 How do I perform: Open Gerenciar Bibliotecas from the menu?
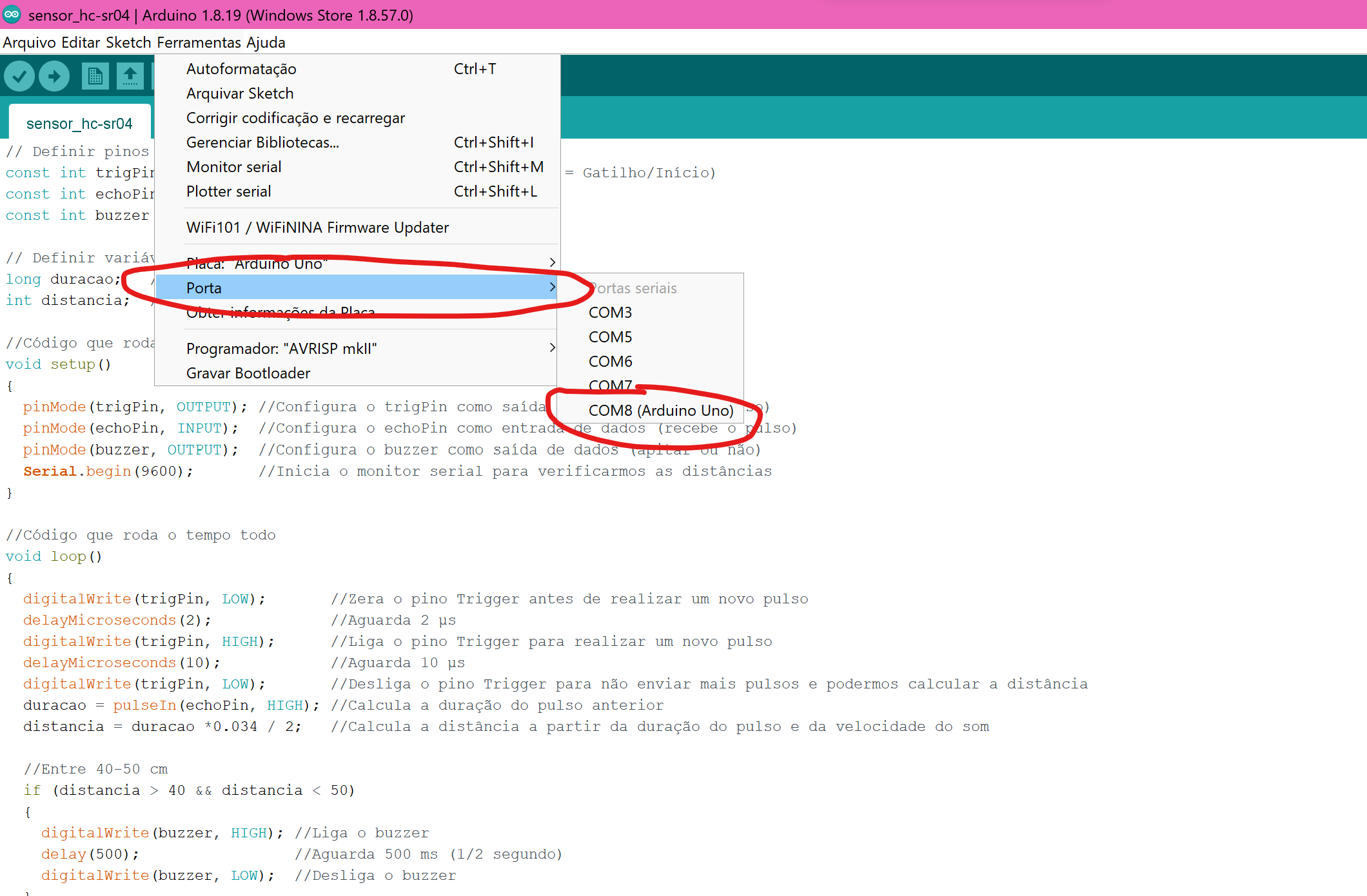[262, 142]
